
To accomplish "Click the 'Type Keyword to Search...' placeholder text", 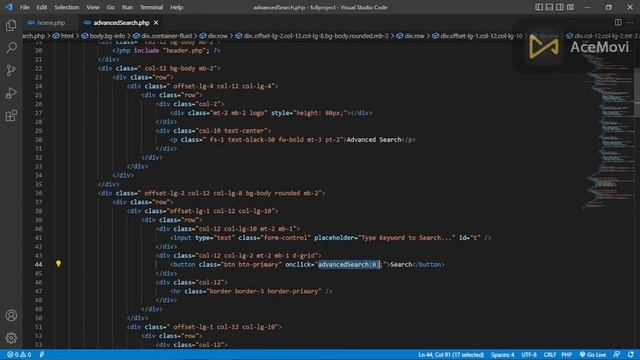I will coord(406,238).
